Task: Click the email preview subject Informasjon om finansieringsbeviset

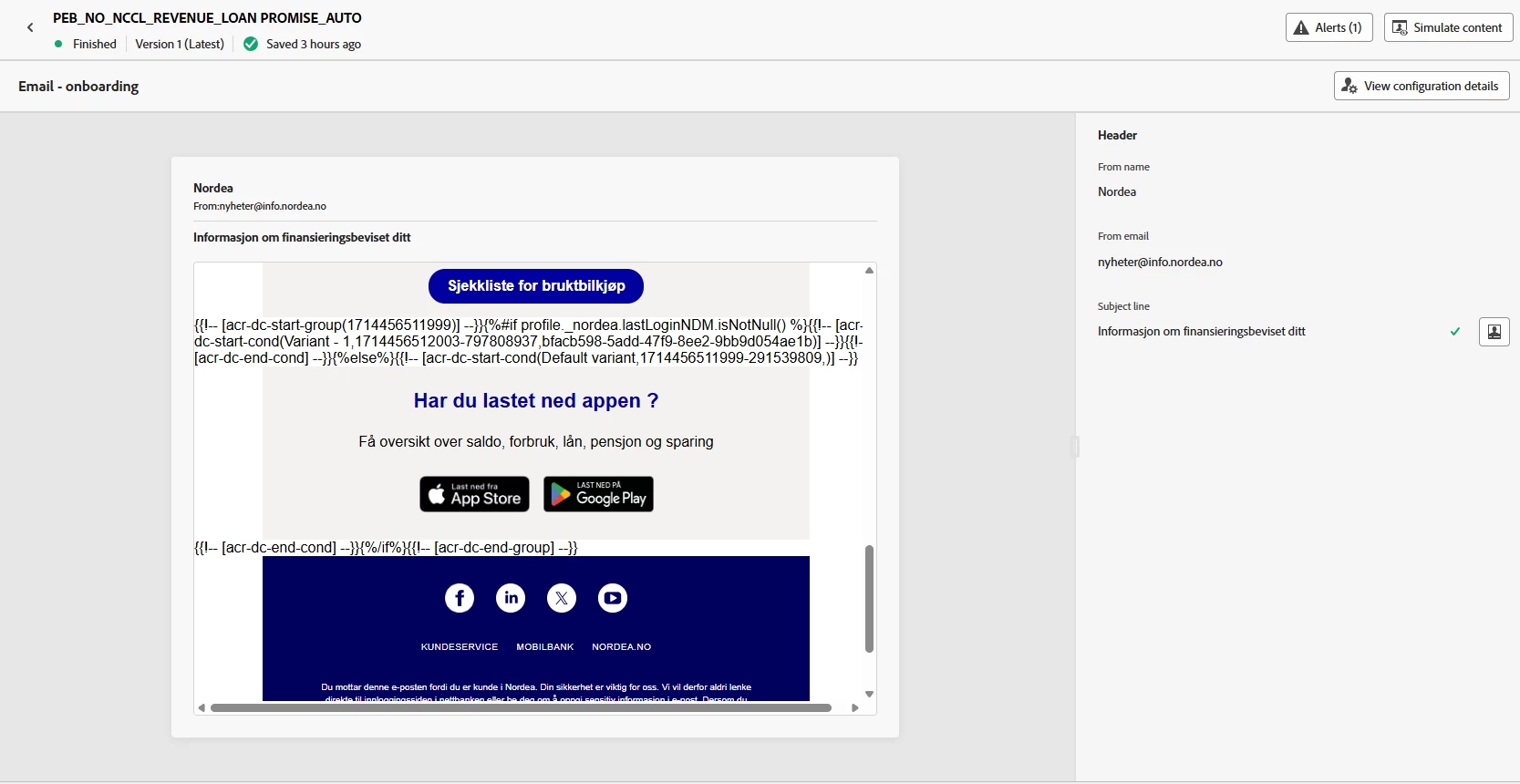Action: pyautogui.click(x=302, y=238)
